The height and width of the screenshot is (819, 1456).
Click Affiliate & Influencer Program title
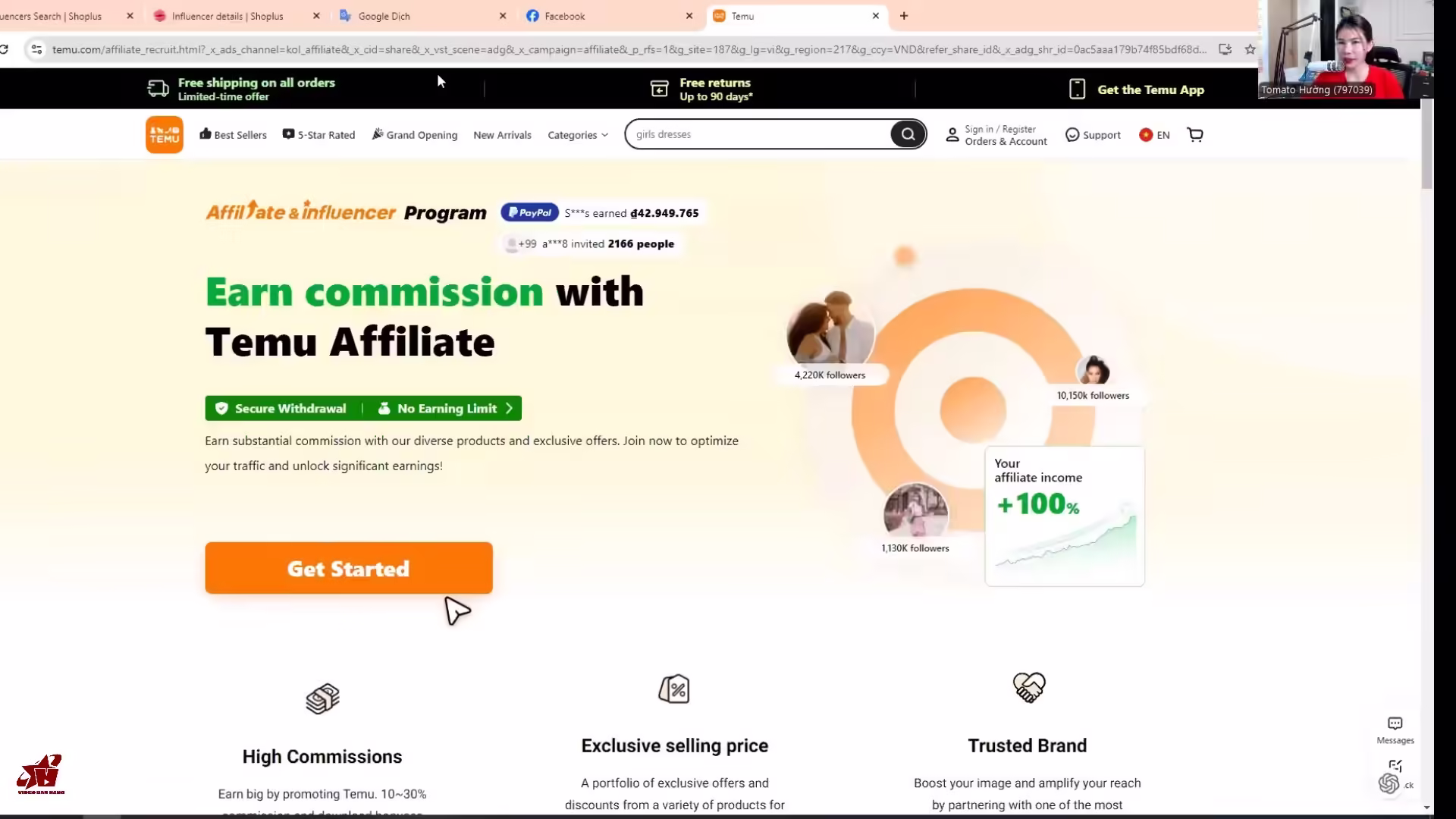[346, 212]
